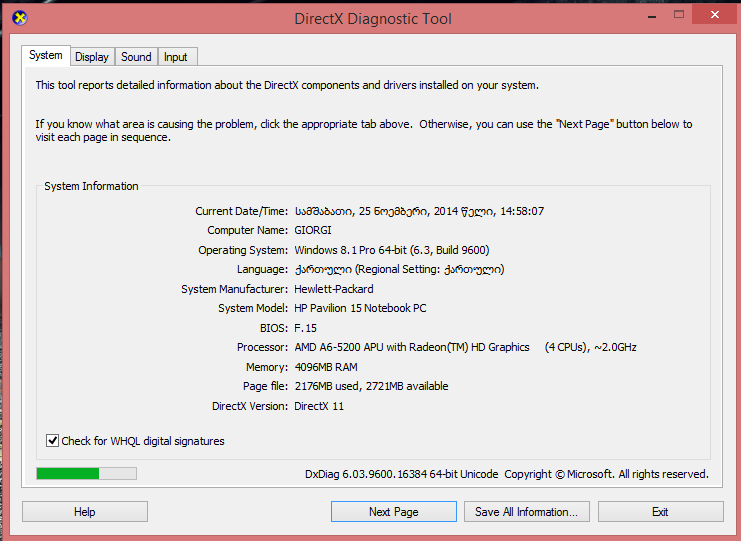Click the Windows 8.1 Pro 64-bit value
The image size is (741, 541).
point(392,250)
